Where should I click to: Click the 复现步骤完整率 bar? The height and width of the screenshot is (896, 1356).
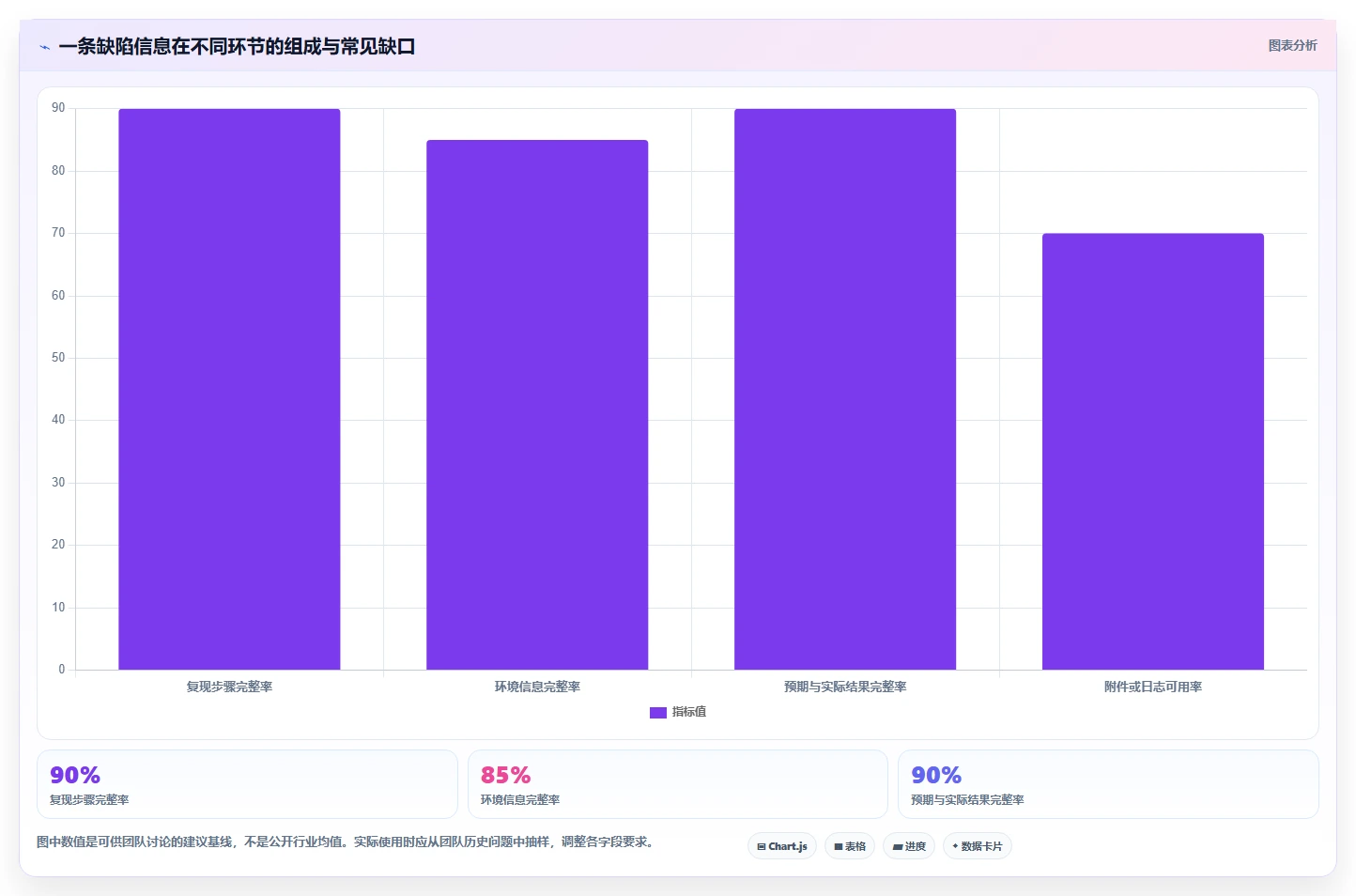(229, 389)
